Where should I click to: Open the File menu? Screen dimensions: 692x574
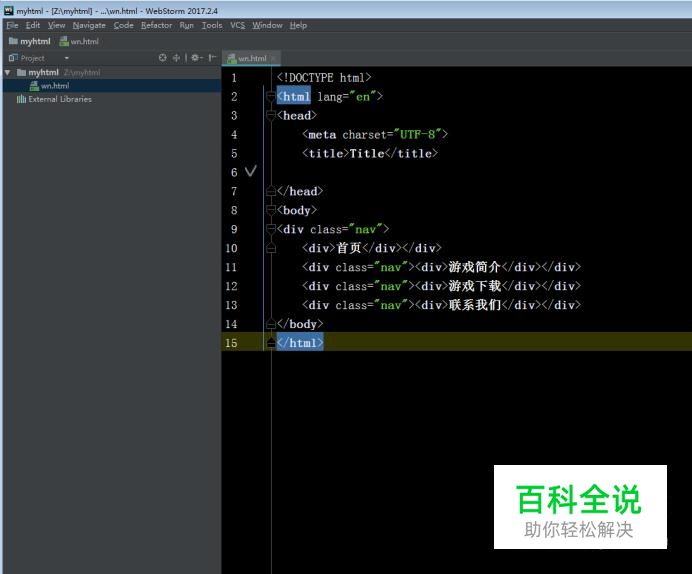[12, 25]
